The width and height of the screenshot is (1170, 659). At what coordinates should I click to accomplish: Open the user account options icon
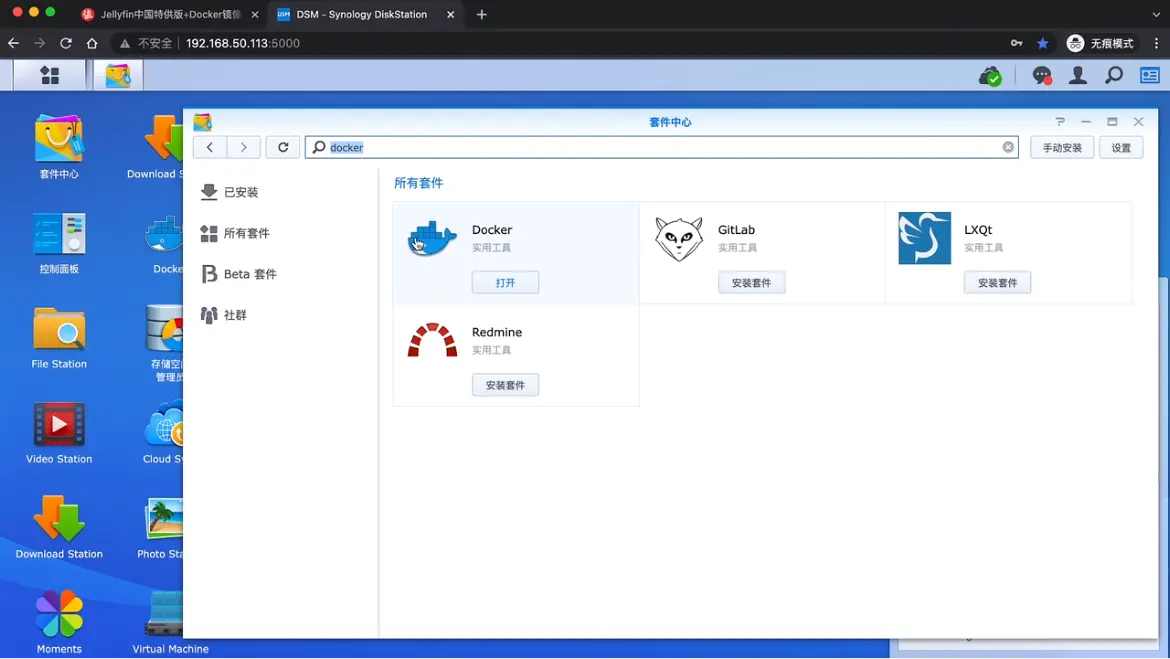point(1078,75)
